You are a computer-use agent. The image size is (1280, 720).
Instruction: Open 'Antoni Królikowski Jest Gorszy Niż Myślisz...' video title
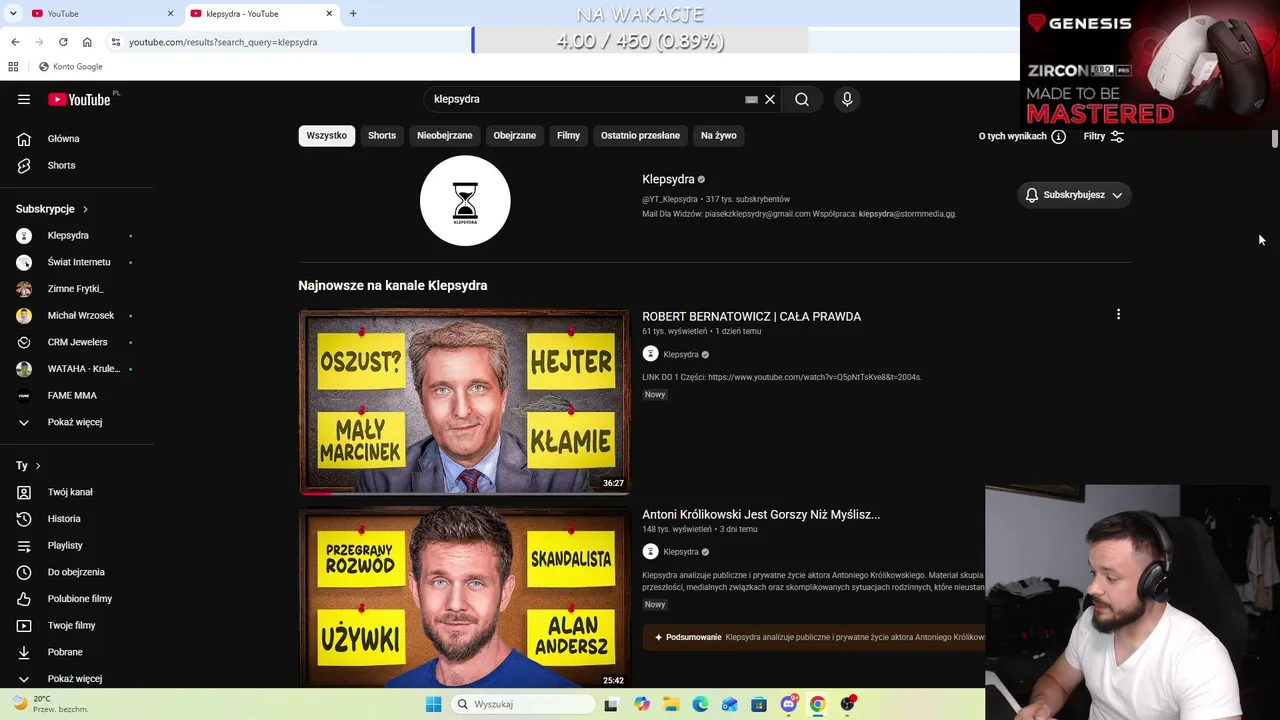[x=761, y=515]
